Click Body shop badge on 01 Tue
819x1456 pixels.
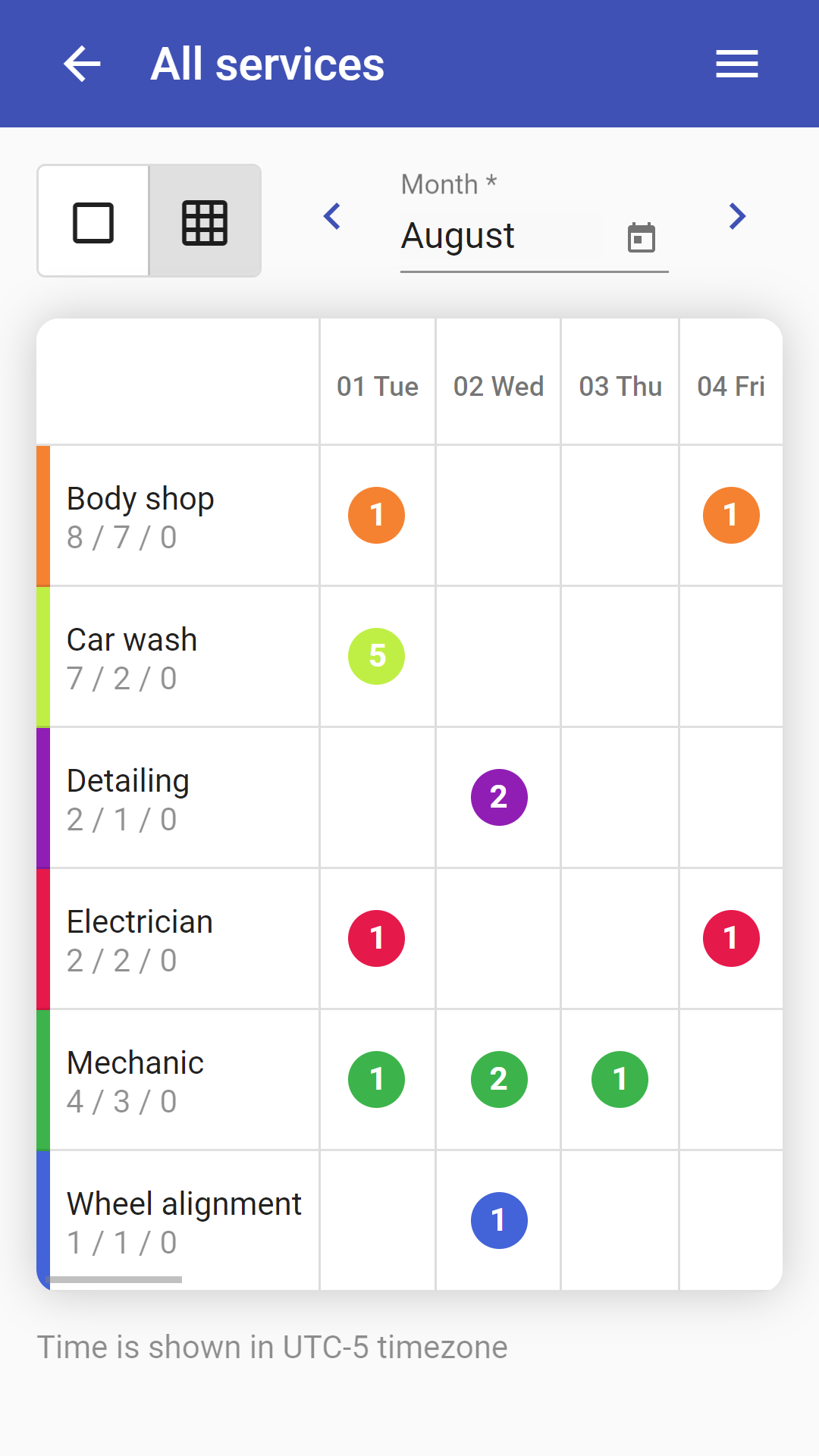click(376, 515)
